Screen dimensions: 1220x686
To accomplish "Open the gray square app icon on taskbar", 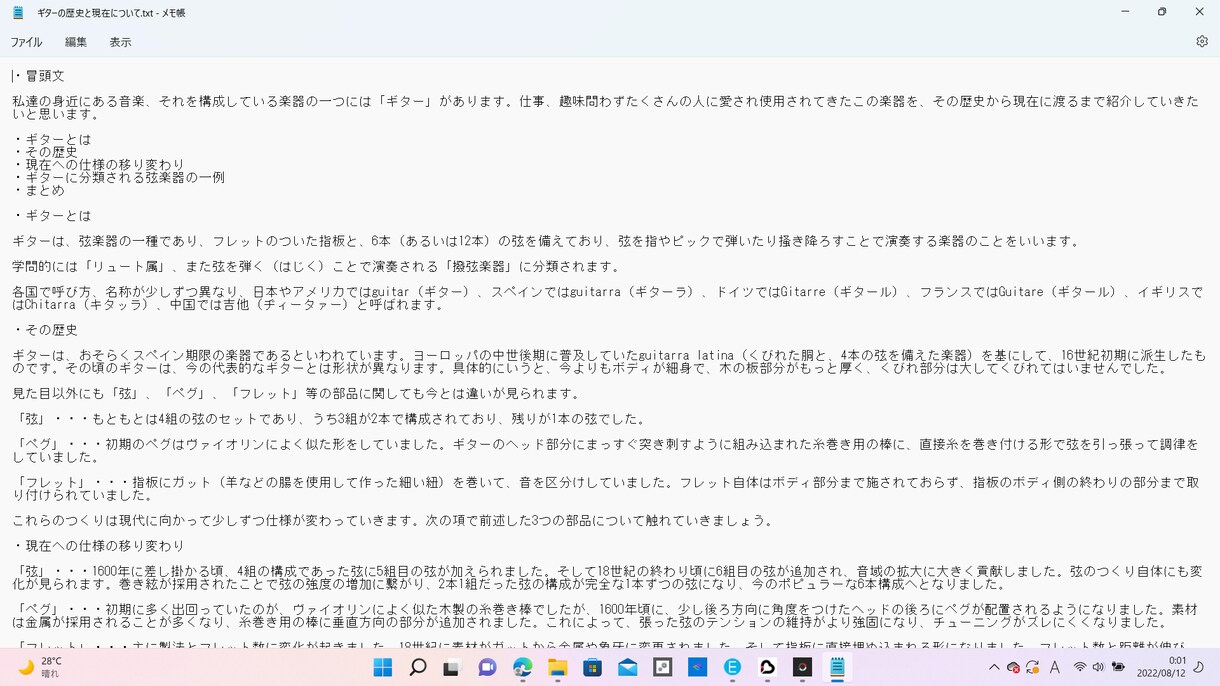I will [x=662, y=667].
